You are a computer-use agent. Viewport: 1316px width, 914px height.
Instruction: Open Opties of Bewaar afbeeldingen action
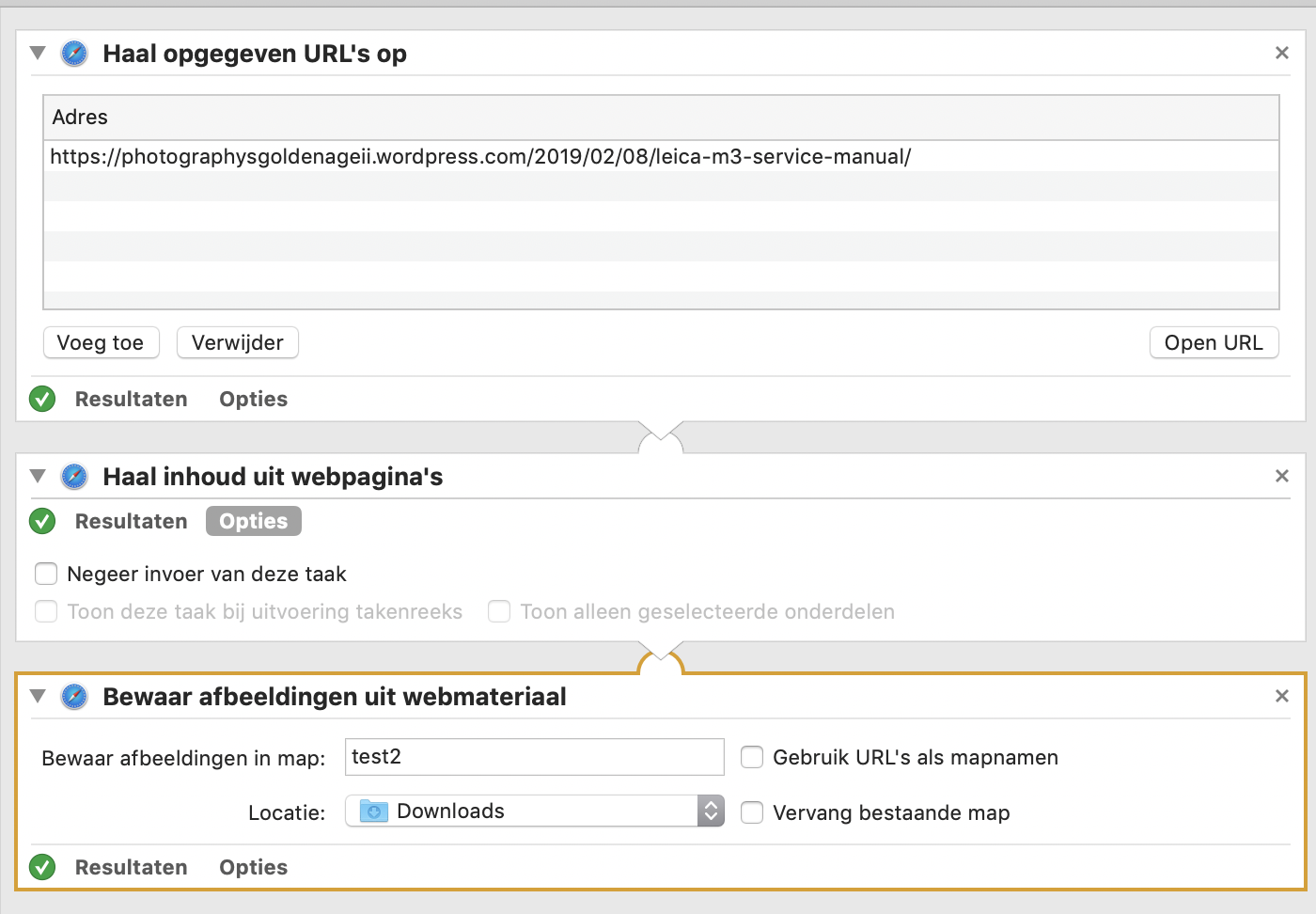tap(253, 867)
